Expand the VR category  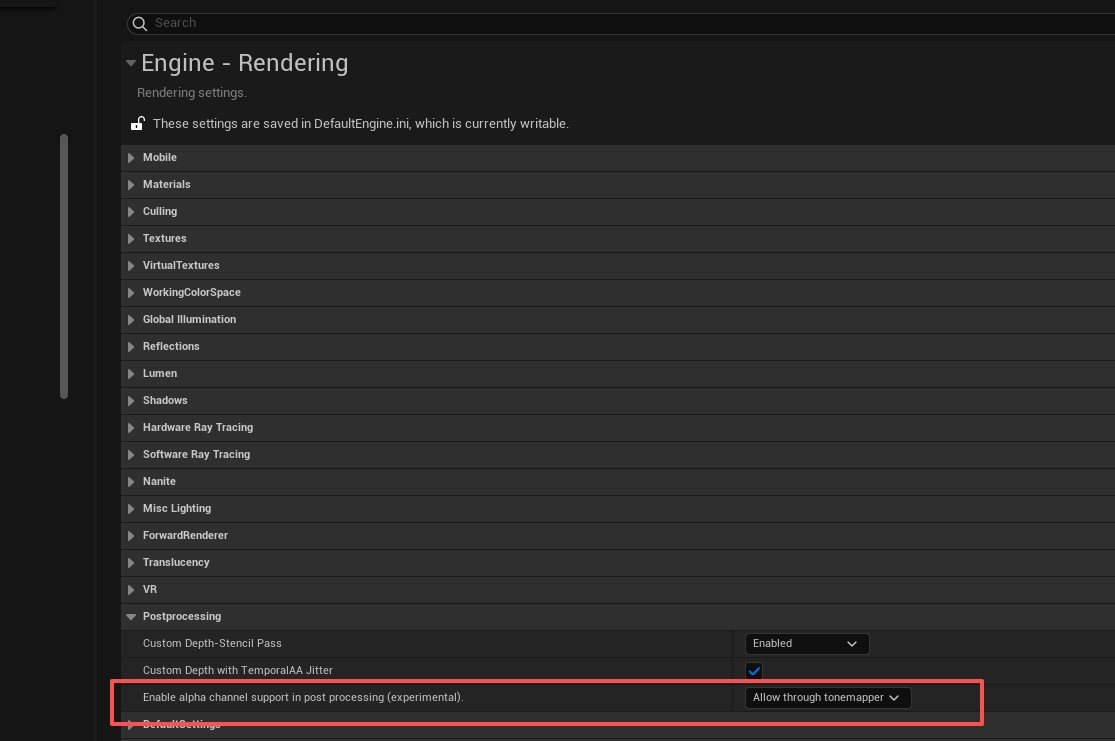pyautogui.click(x=131, y=590)
